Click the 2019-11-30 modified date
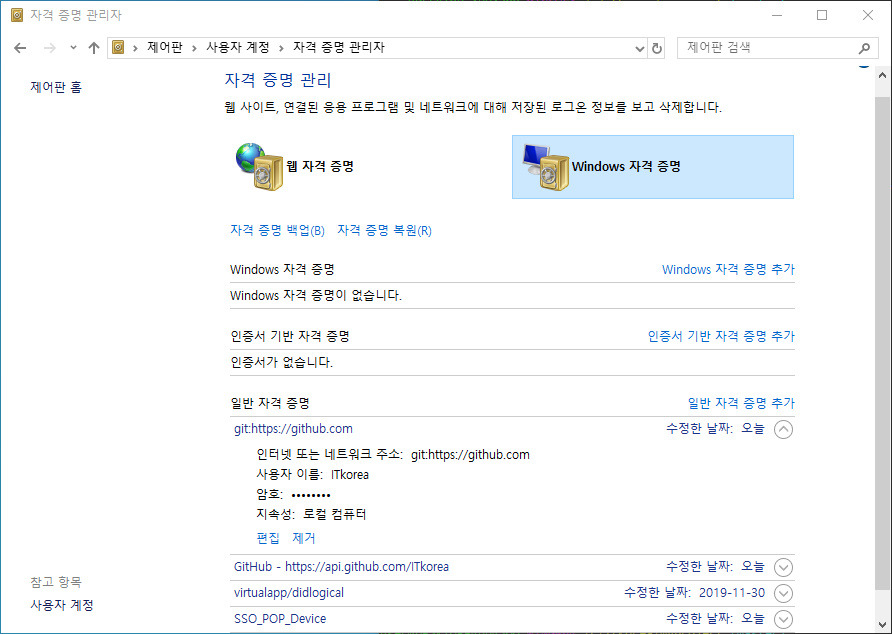Screen dimensions: 892x634 732,593
